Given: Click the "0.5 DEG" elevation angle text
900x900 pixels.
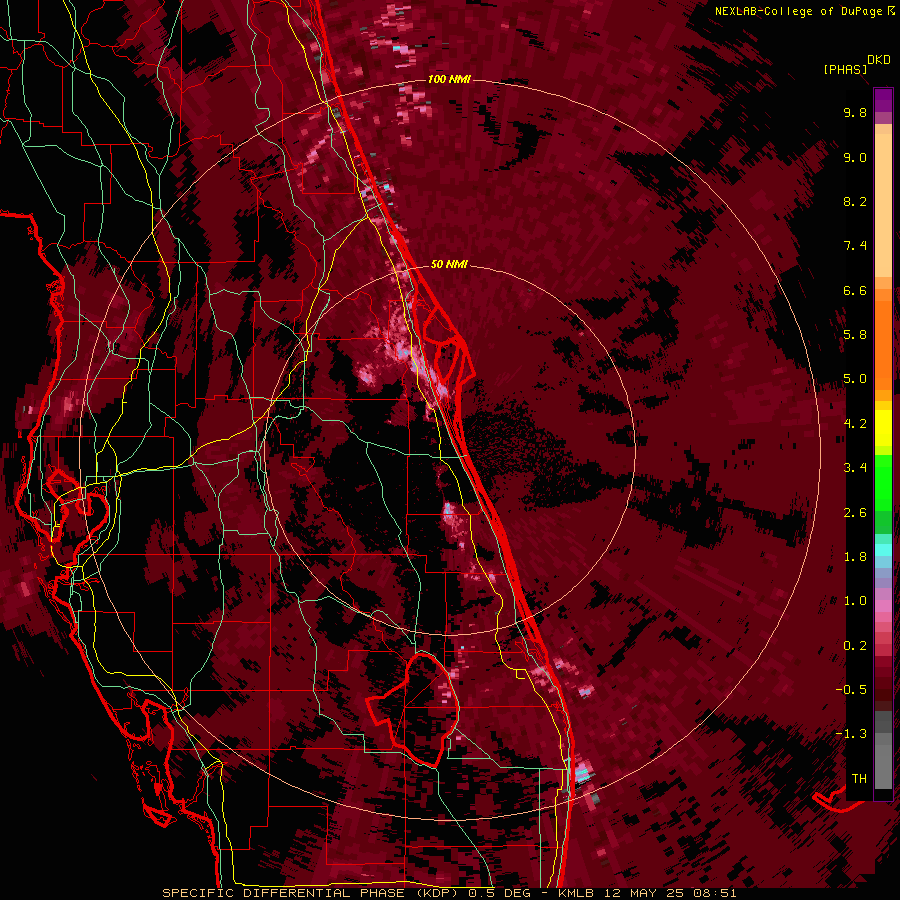Looking at the screenshot, I should click(498, 893).
